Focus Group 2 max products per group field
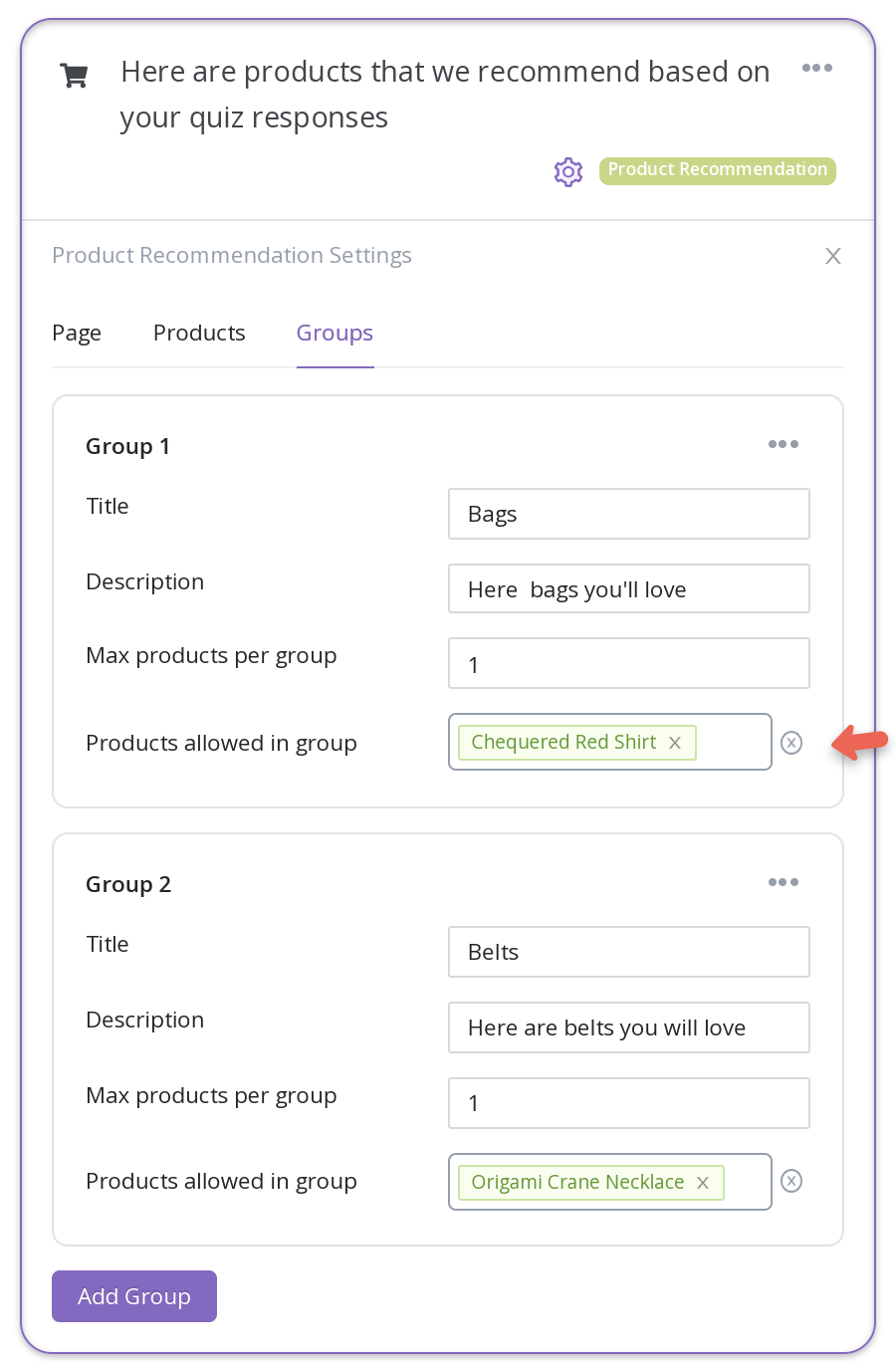 [x=629, y=1103]
